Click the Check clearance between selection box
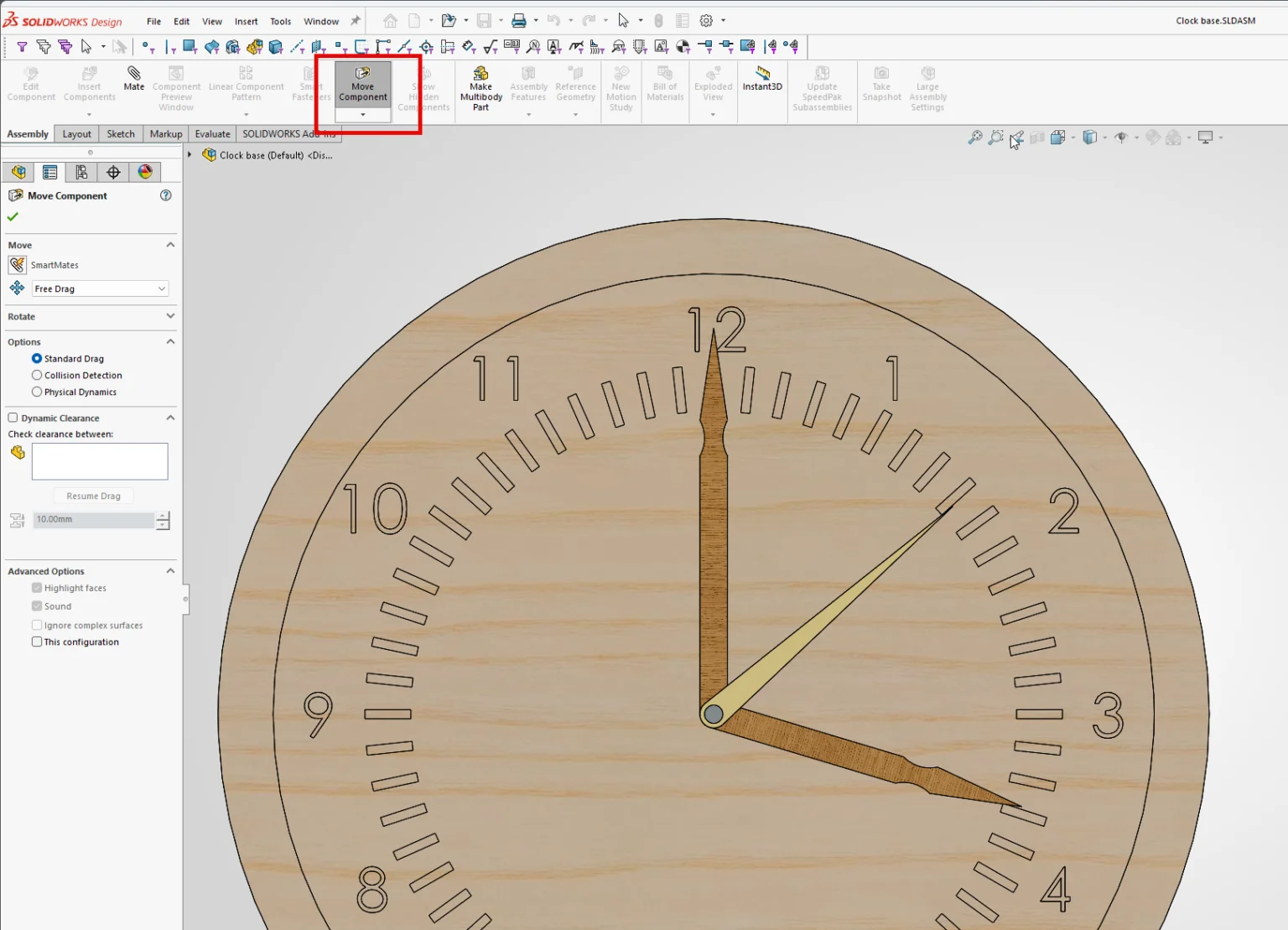Viewport: 1288px width, 930px height. pyautogui.click(x=100, y=461)
